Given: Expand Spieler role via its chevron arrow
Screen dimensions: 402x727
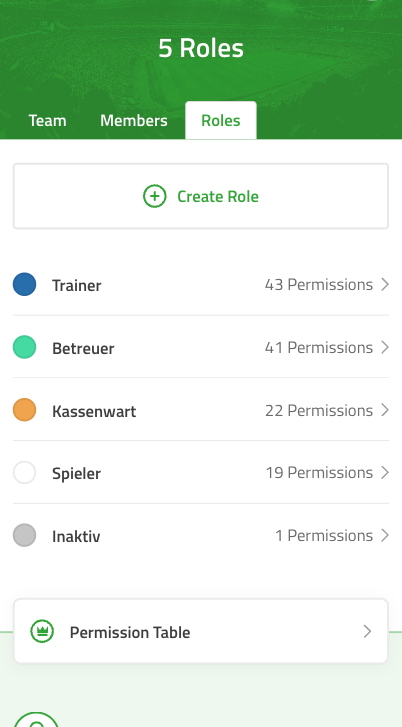Looking at the screenshot, I should click(x=385, y=472).
